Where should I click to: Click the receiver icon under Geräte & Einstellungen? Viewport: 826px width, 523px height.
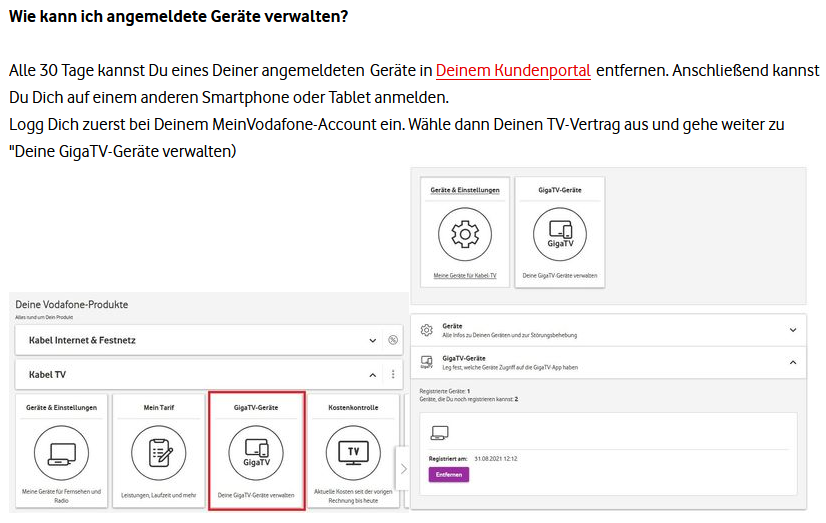63,453
